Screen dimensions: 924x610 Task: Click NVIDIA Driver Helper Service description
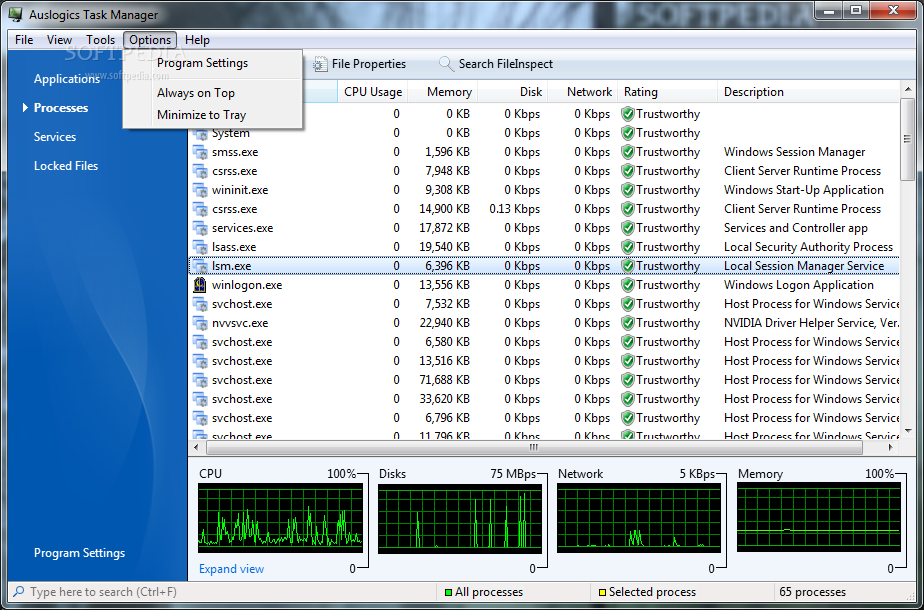[811, 323]
